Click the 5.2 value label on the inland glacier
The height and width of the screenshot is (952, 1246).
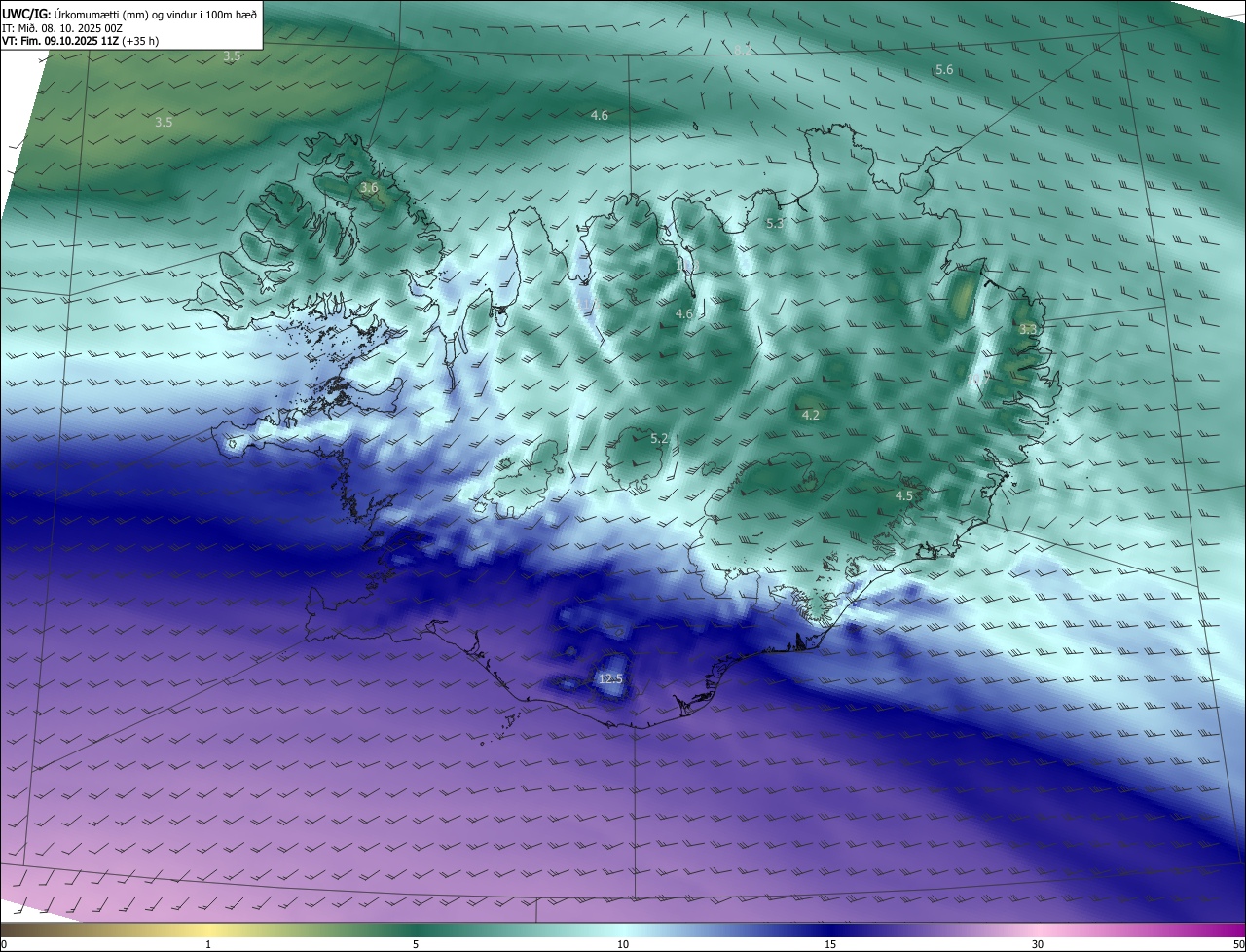(x=659, y=439)
